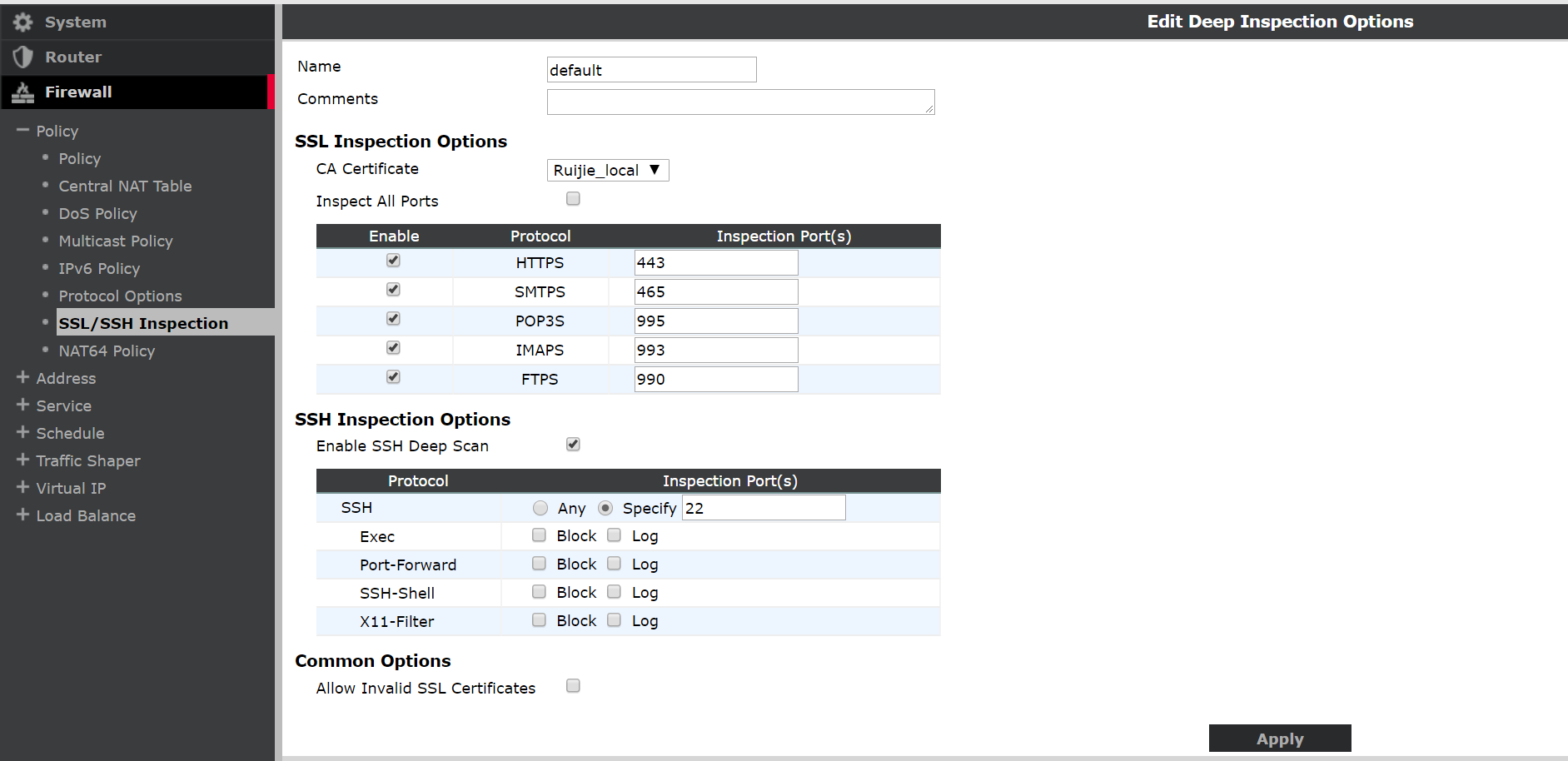Open Multicast Policy menu item

click(x=116, y=241)
